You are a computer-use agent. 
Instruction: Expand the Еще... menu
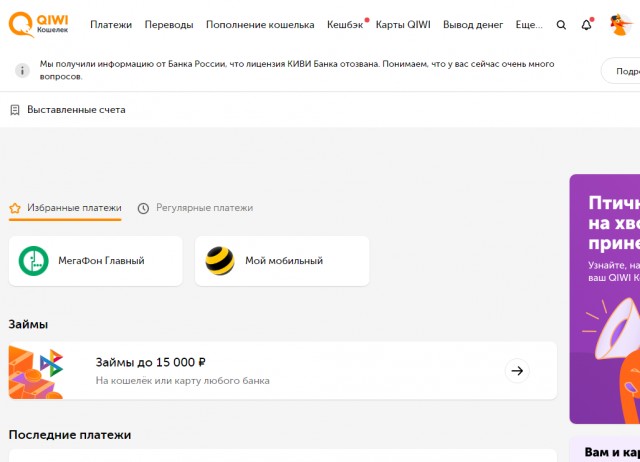[529, 25]
